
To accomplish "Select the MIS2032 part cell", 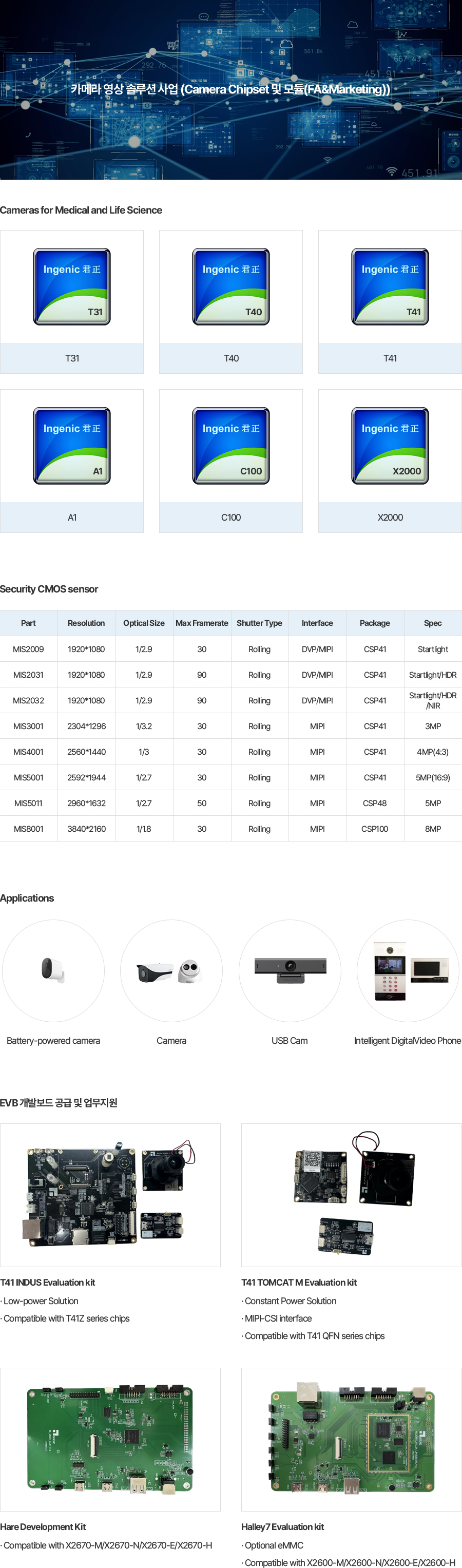I will [29, 701].
